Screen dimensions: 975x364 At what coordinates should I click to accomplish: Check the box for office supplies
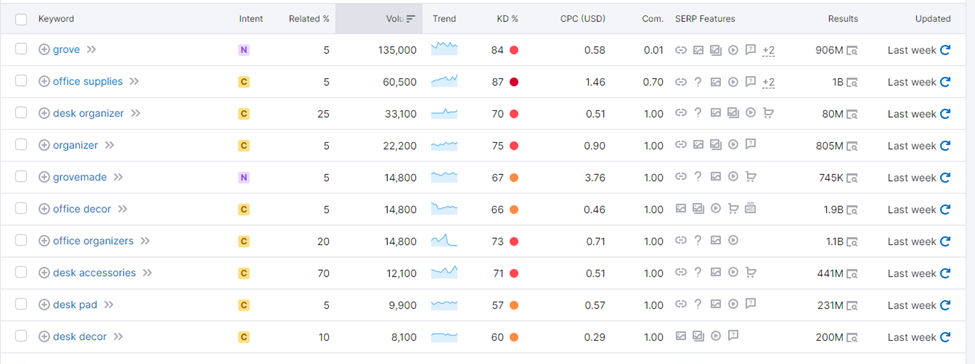click(x=21, y=81)
